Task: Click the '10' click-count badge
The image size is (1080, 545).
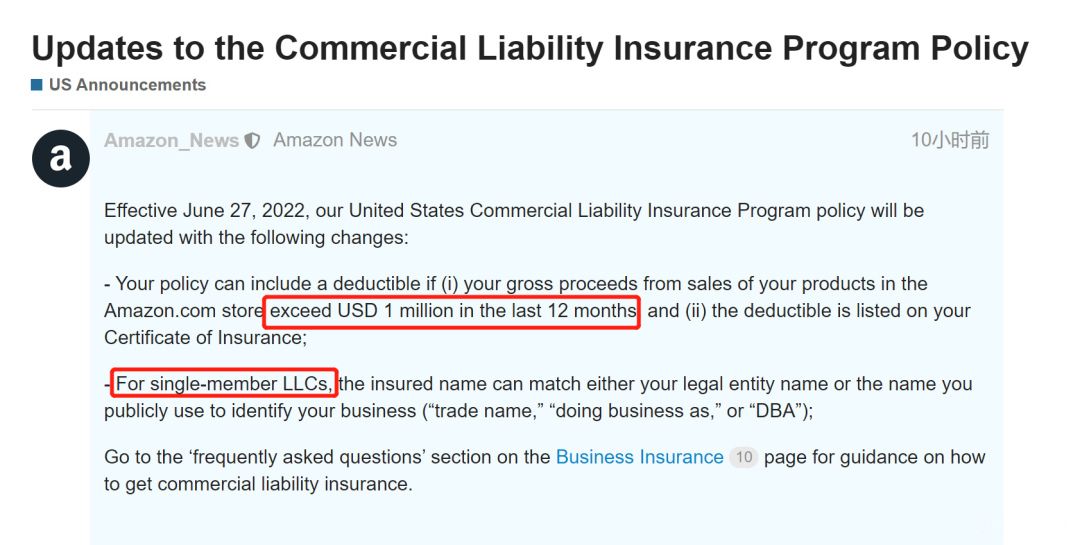Action: [744, 457]
